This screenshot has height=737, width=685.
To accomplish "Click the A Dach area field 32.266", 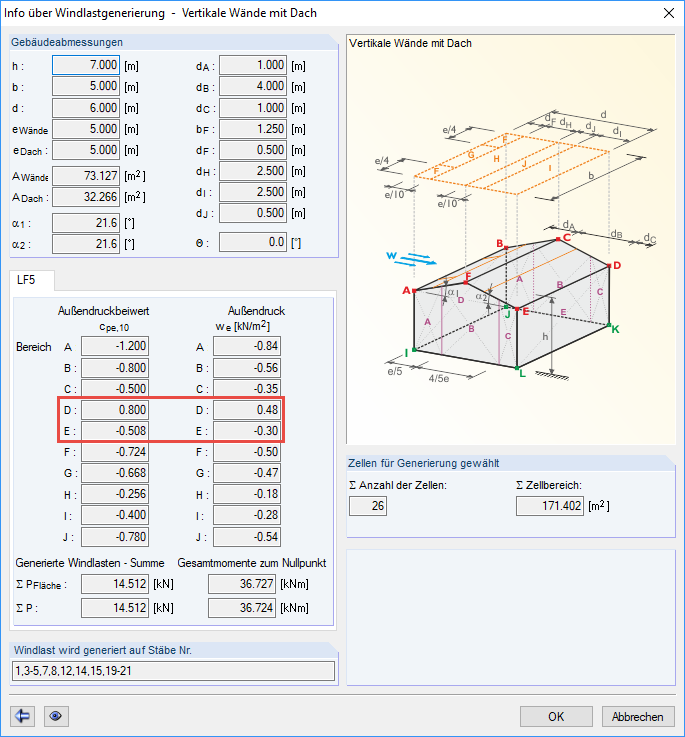I will 86,197.
